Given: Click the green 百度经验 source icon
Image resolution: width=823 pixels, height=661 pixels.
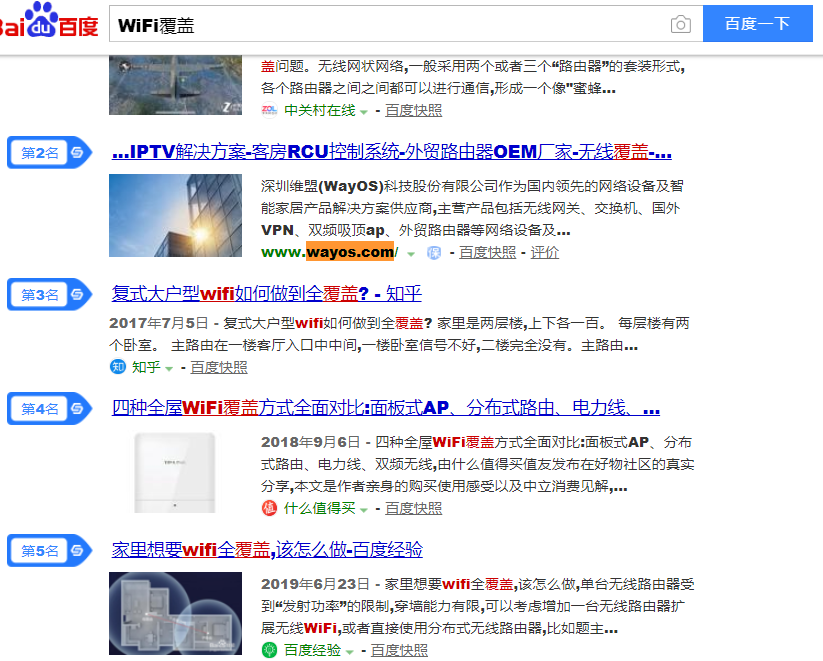Looking at the screenshot, I should [269, 649].
